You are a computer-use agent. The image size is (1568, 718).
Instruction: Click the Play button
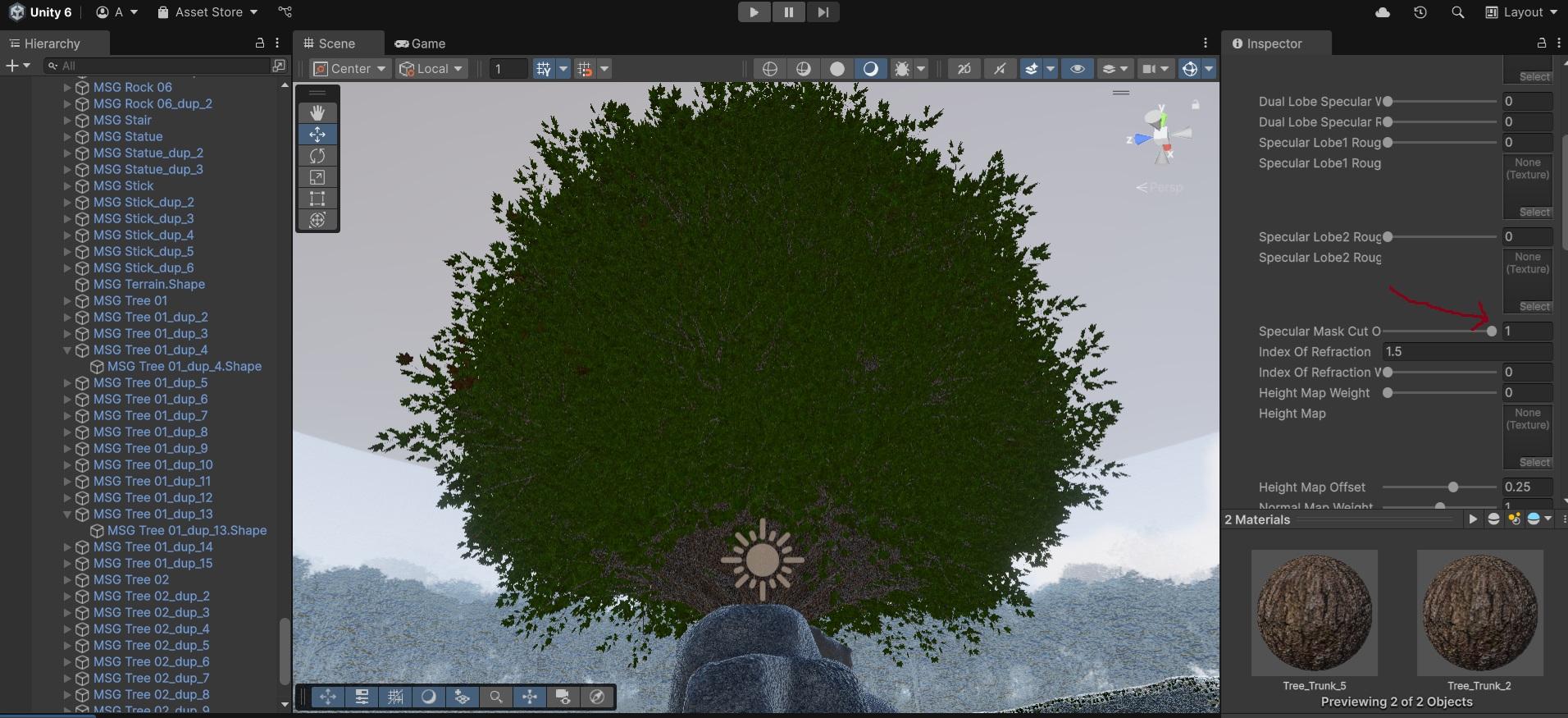pyautogui.click(x=754, y=12)
